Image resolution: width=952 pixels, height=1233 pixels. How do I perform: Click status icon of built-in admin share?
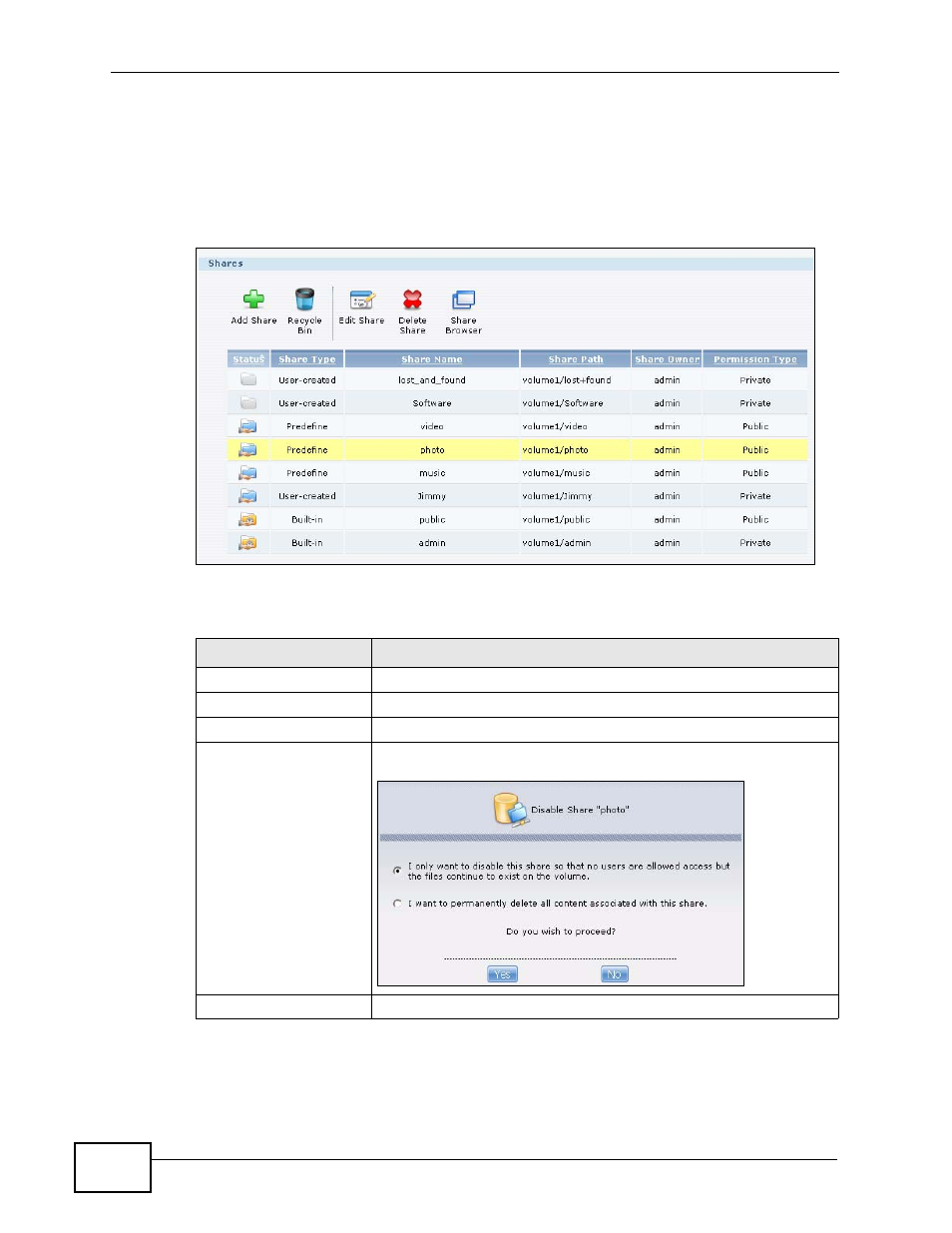click(248, 543)
